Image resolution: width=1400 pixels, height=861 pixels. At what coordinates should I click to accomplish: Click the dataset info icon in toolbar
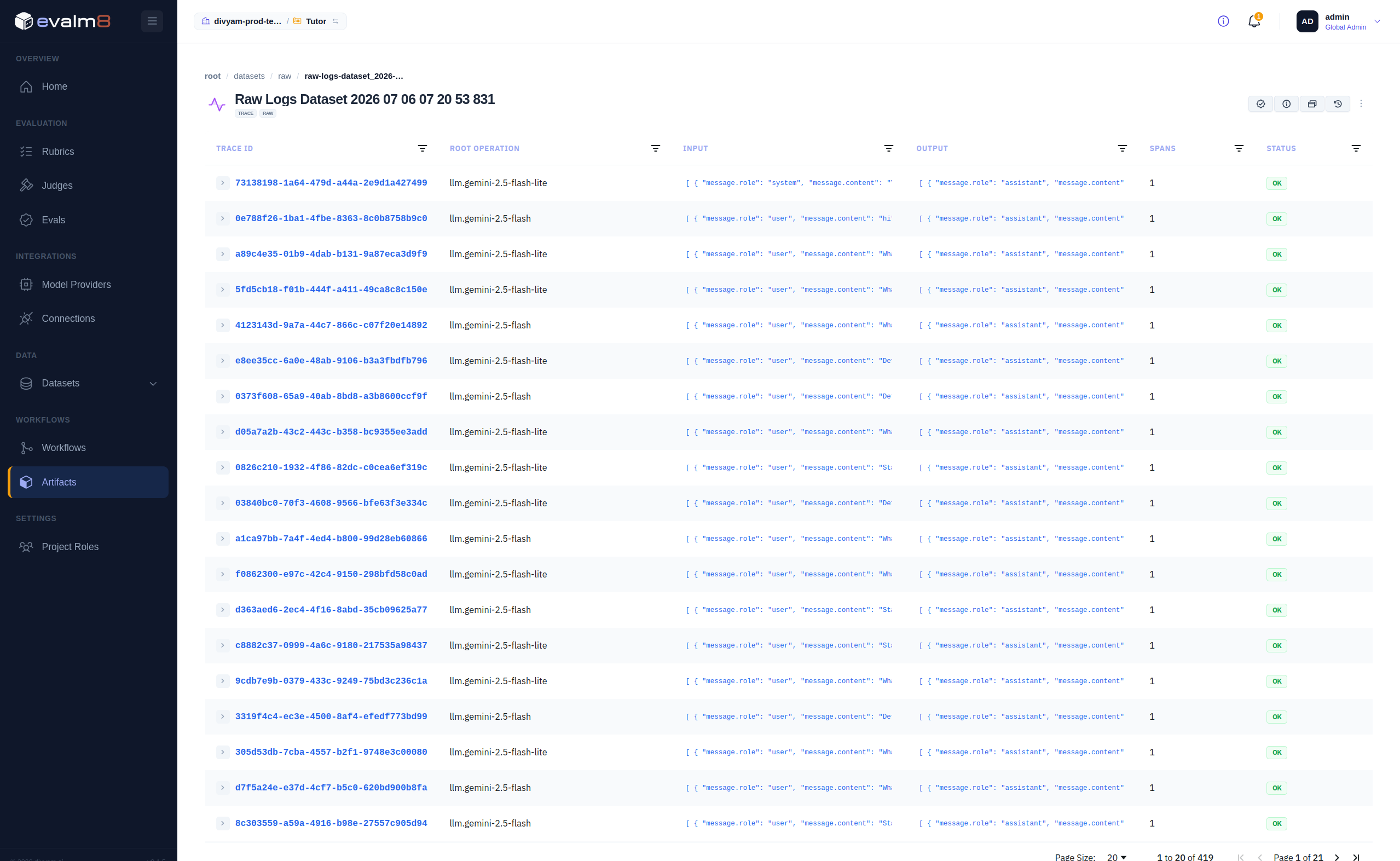[x=1286, y=103]
